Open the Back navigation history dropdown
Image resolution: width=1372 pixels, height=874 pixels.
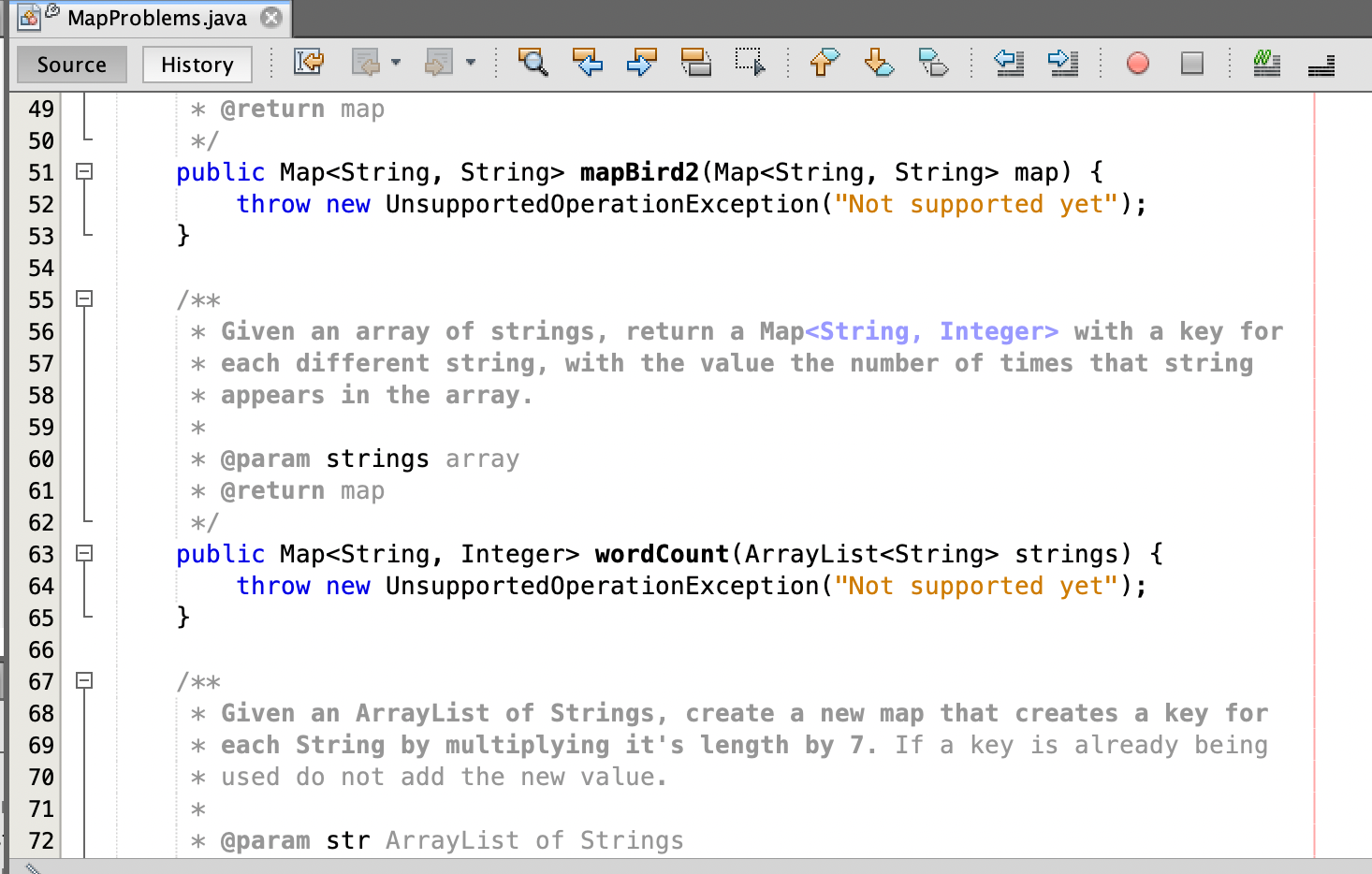tap(396, 63)
